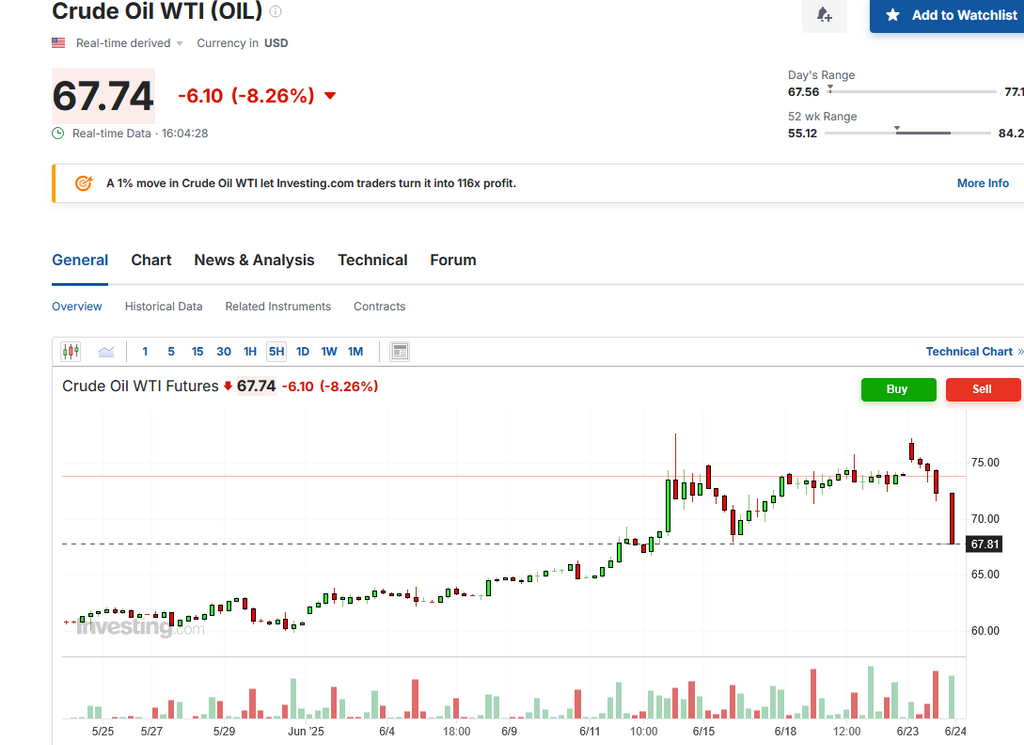1024x745 pixels.
Task: Click the 52 wk Range slider bar
Action: pos(908,133)
